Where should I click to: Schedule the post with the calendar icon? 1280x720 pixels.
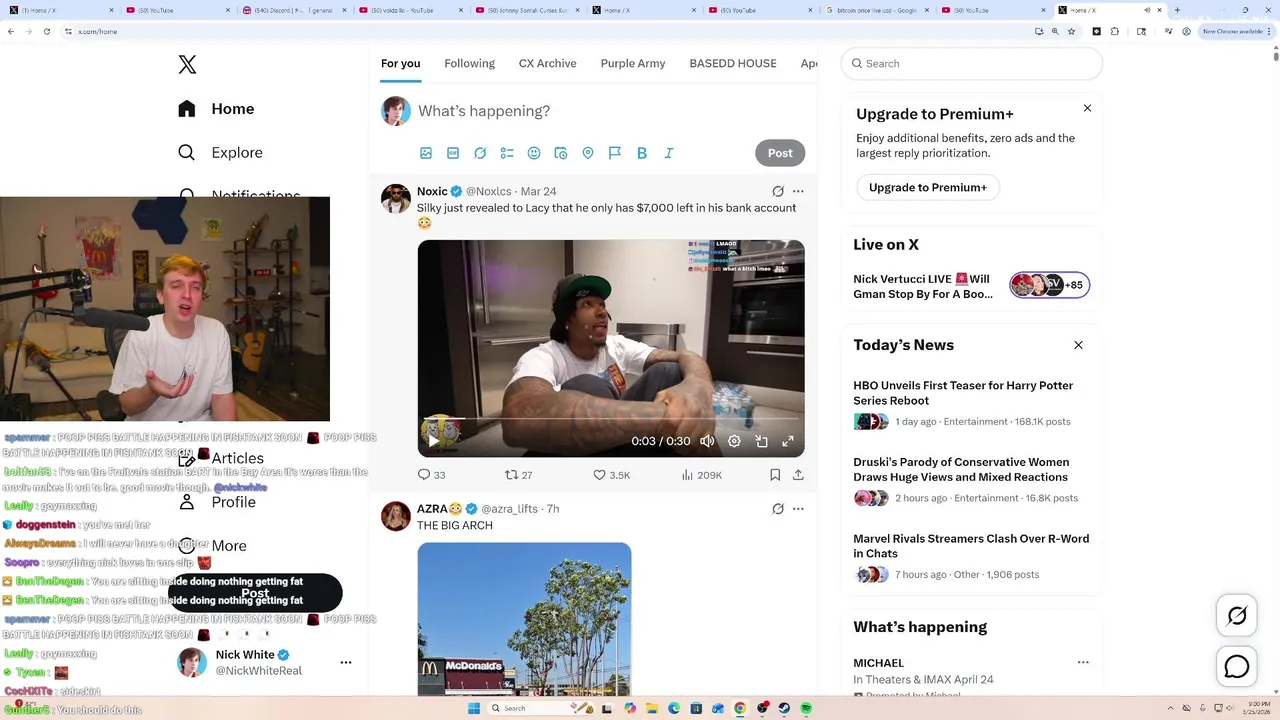tap(561, 153)
